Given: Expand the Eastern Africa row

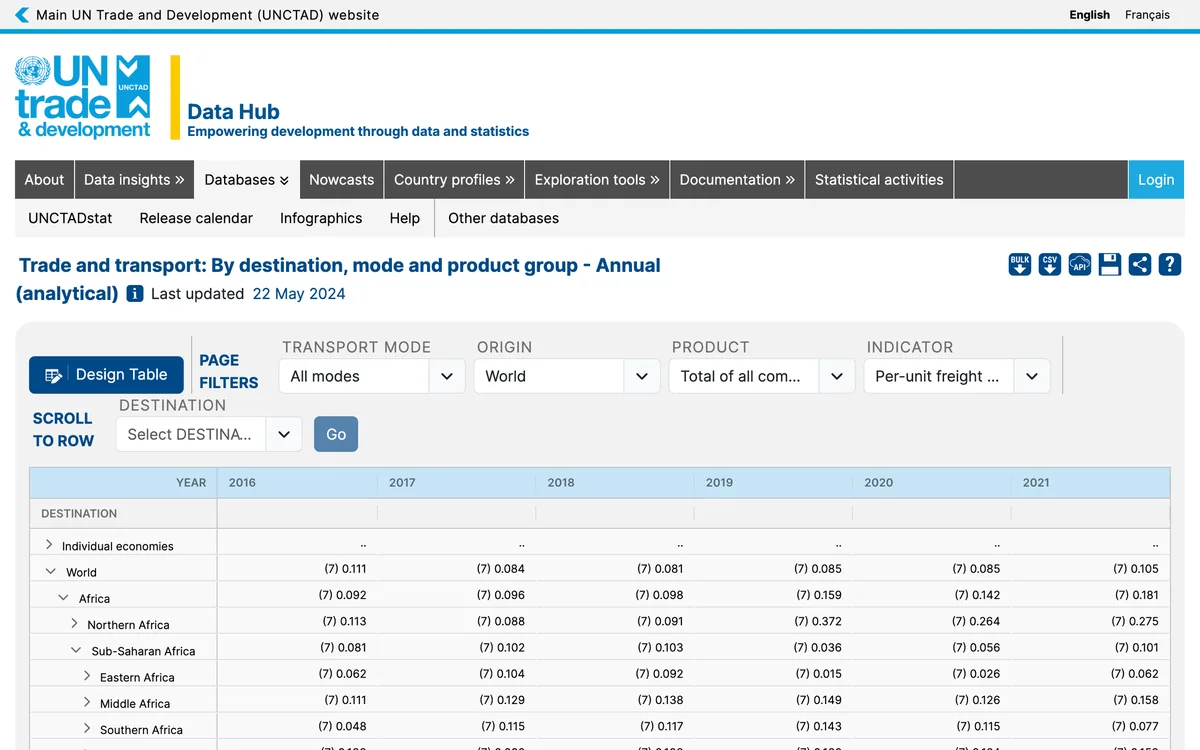Looking at the screenshot, I should (87, 676).
